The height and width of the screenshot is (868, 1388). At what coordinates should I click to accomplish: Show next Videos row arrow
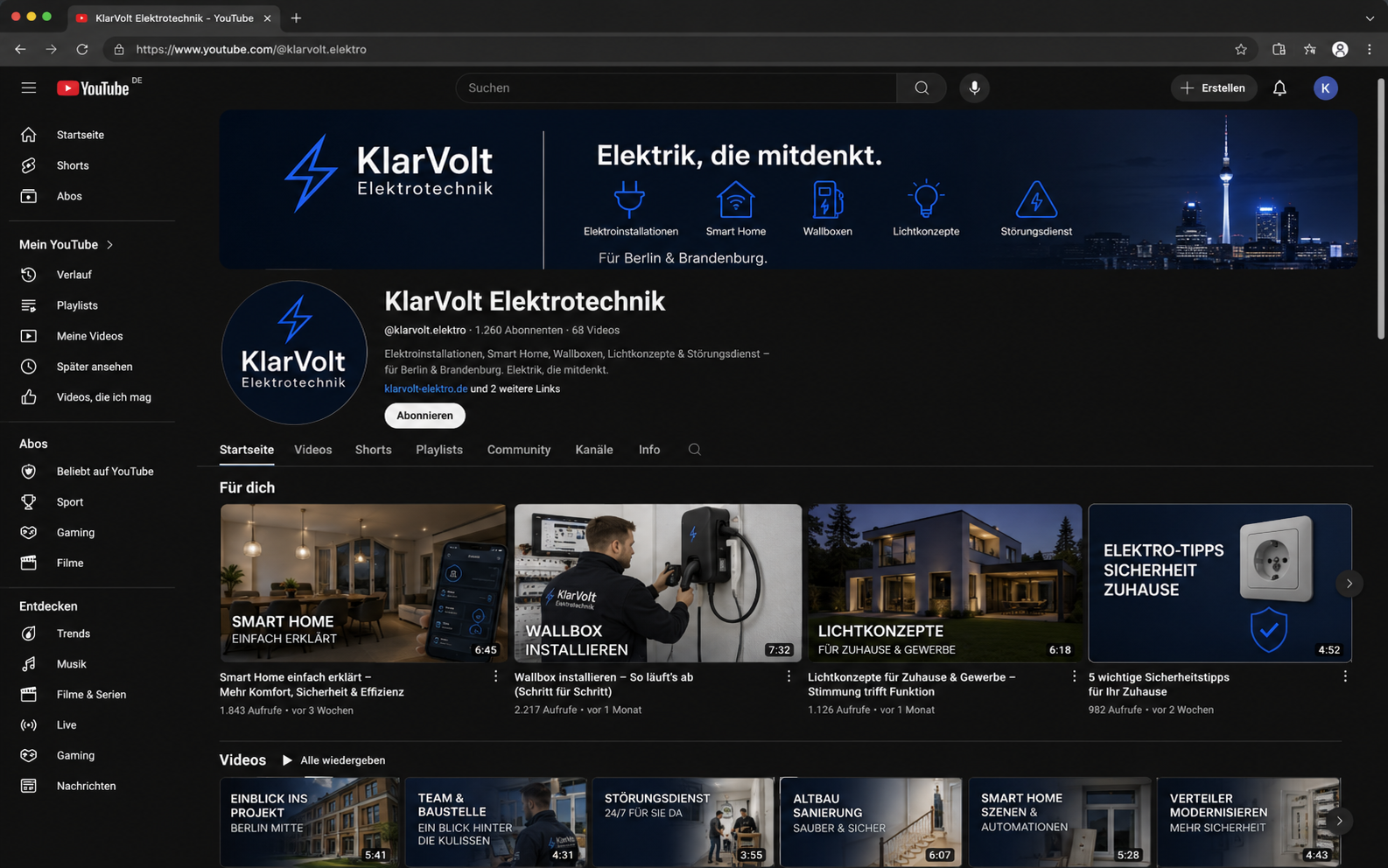[1339, 821]
